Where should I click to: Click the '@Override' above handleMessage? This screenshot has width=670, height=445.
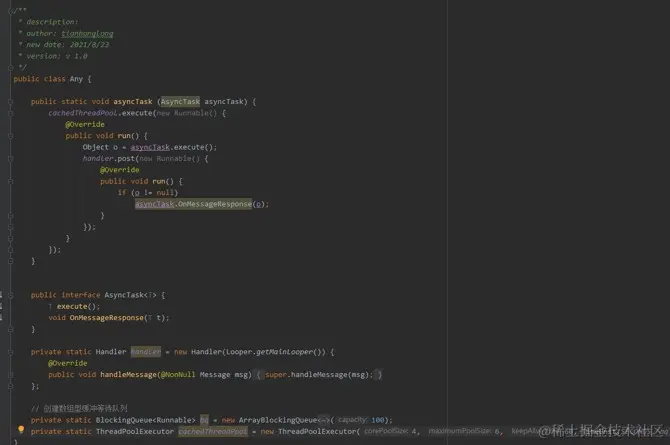tap(68, 363)
